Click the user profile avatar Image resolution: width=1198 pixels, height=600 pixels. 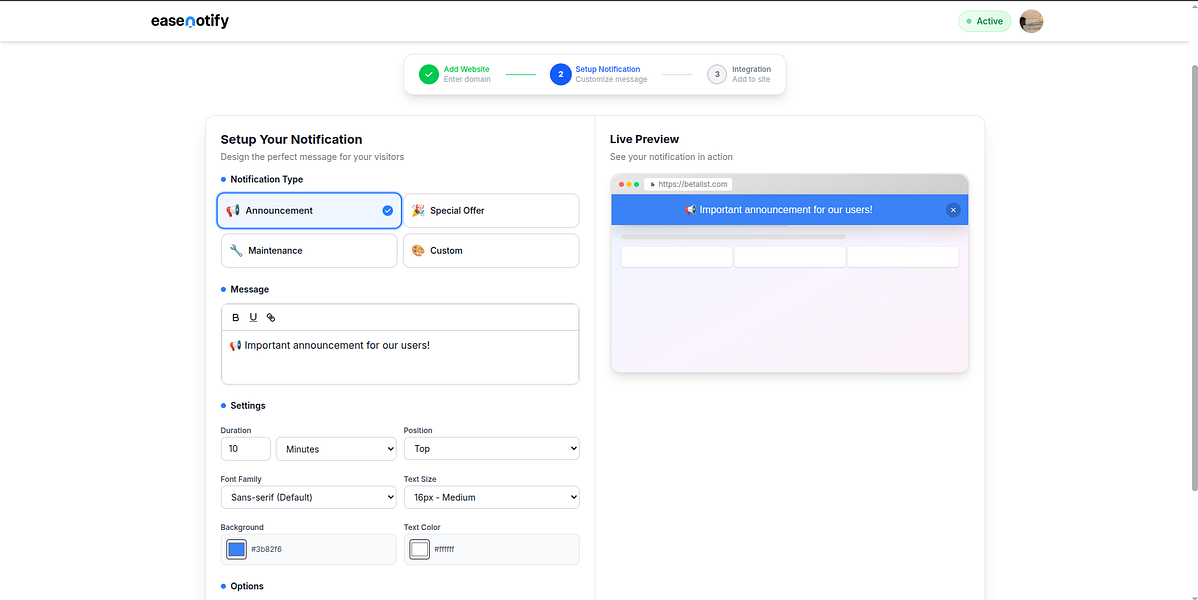pyautogui.click(x=1031, y=21)
